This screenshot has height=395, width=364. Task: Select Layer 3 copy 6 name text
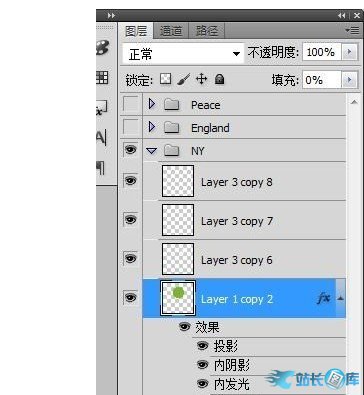(237, 260)
